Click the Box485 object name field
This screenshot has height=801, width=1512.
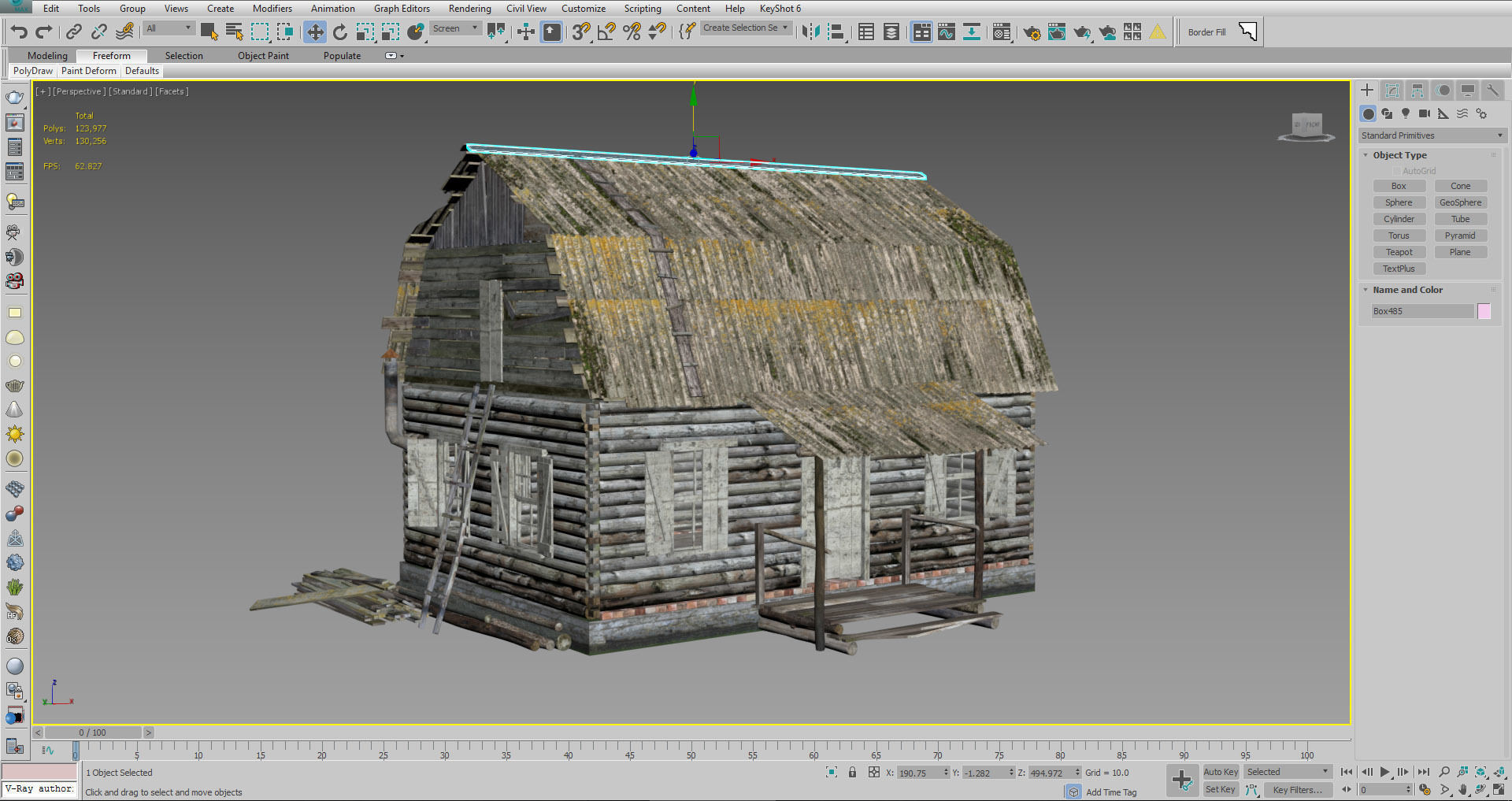point(1422,311)
